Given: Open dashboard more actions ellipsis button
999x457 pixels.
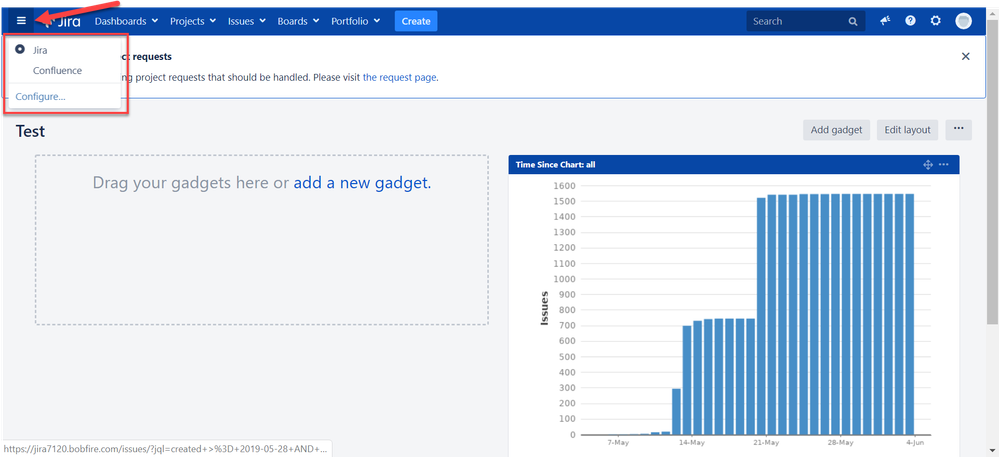Looking at the screenshot, I should tap(959, 129).
